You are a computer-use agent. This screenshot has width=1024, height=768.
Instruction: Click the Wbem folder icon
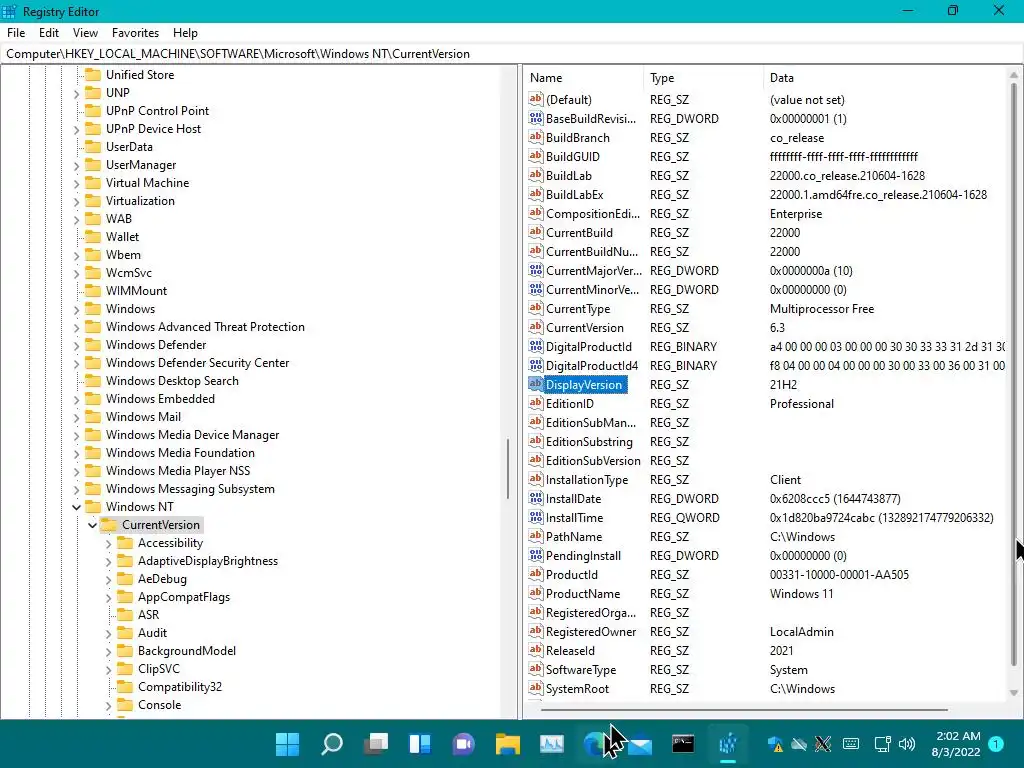tap(93, 254)
